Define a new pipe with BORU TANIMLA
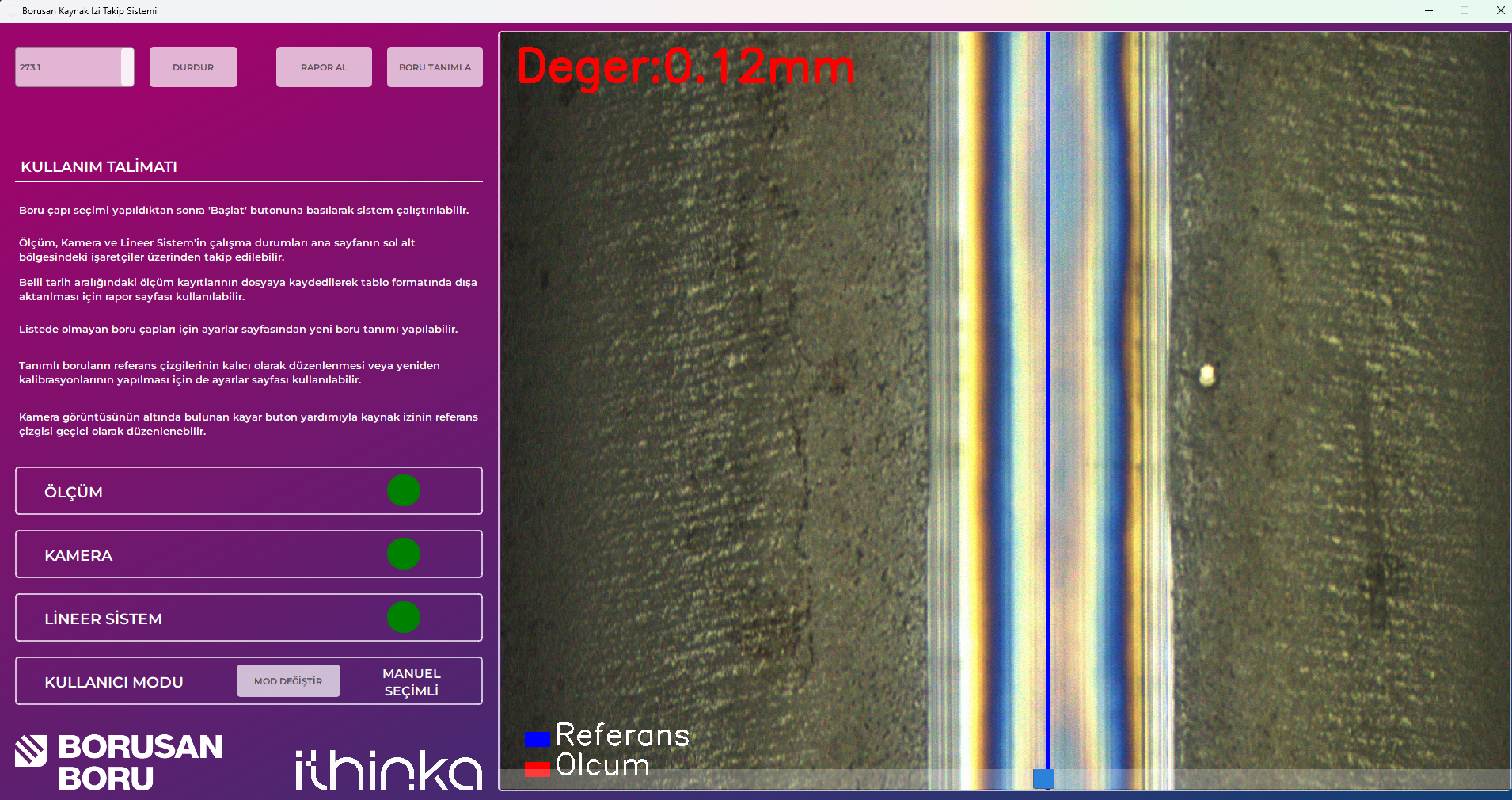 [434, 67]
